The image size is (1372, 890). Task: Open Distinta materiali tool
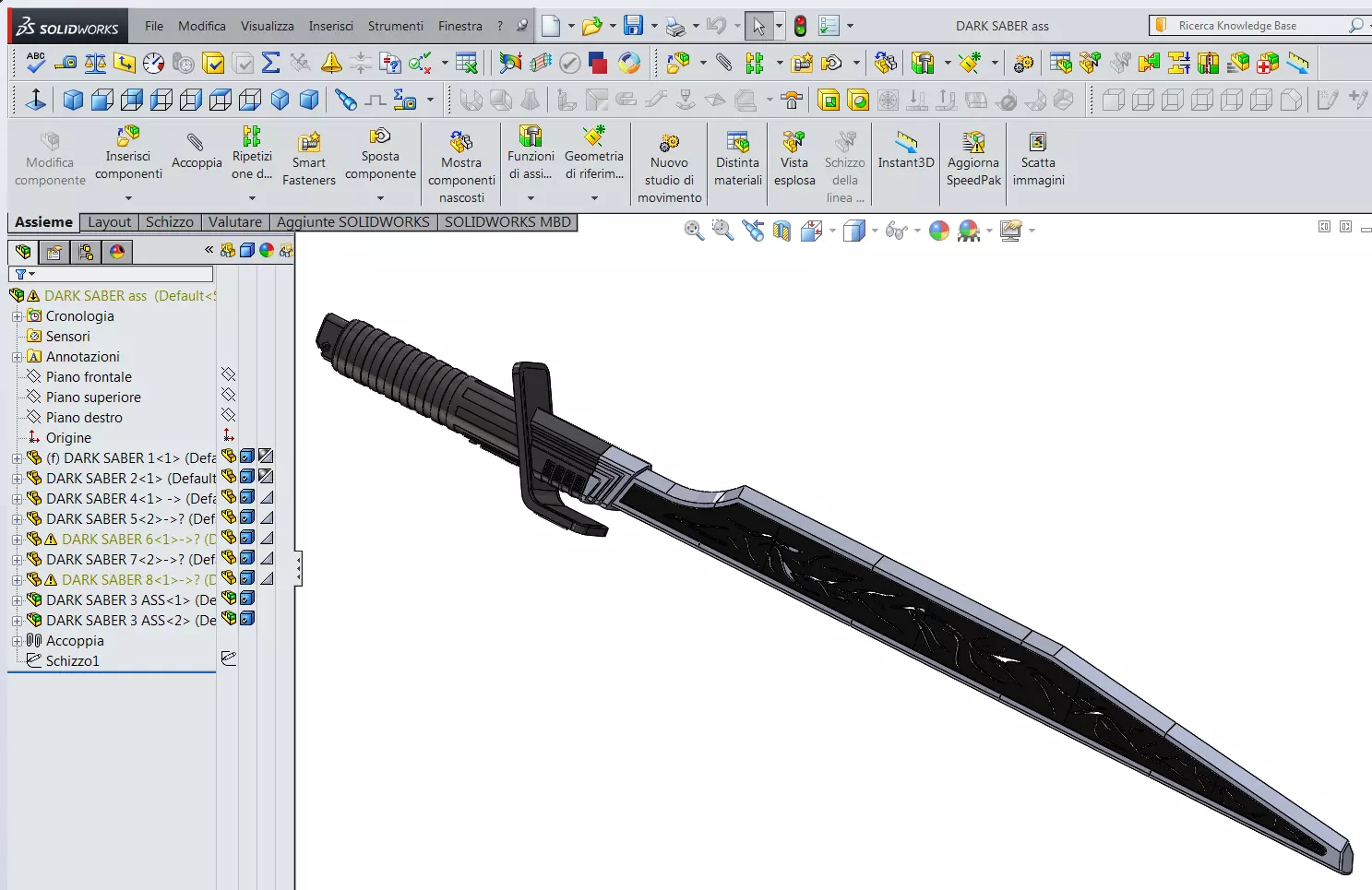(738, 159)
